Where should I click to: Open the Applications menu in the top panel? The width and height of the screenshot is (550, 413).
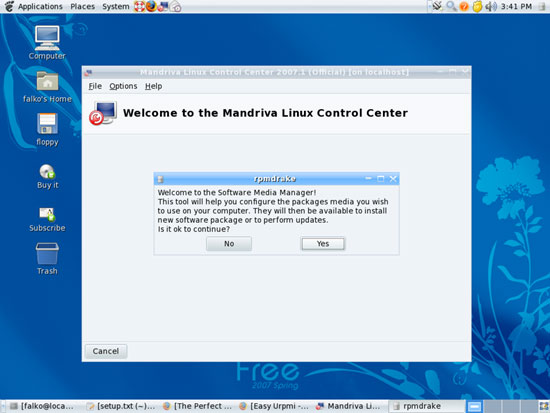coord(34,6)
